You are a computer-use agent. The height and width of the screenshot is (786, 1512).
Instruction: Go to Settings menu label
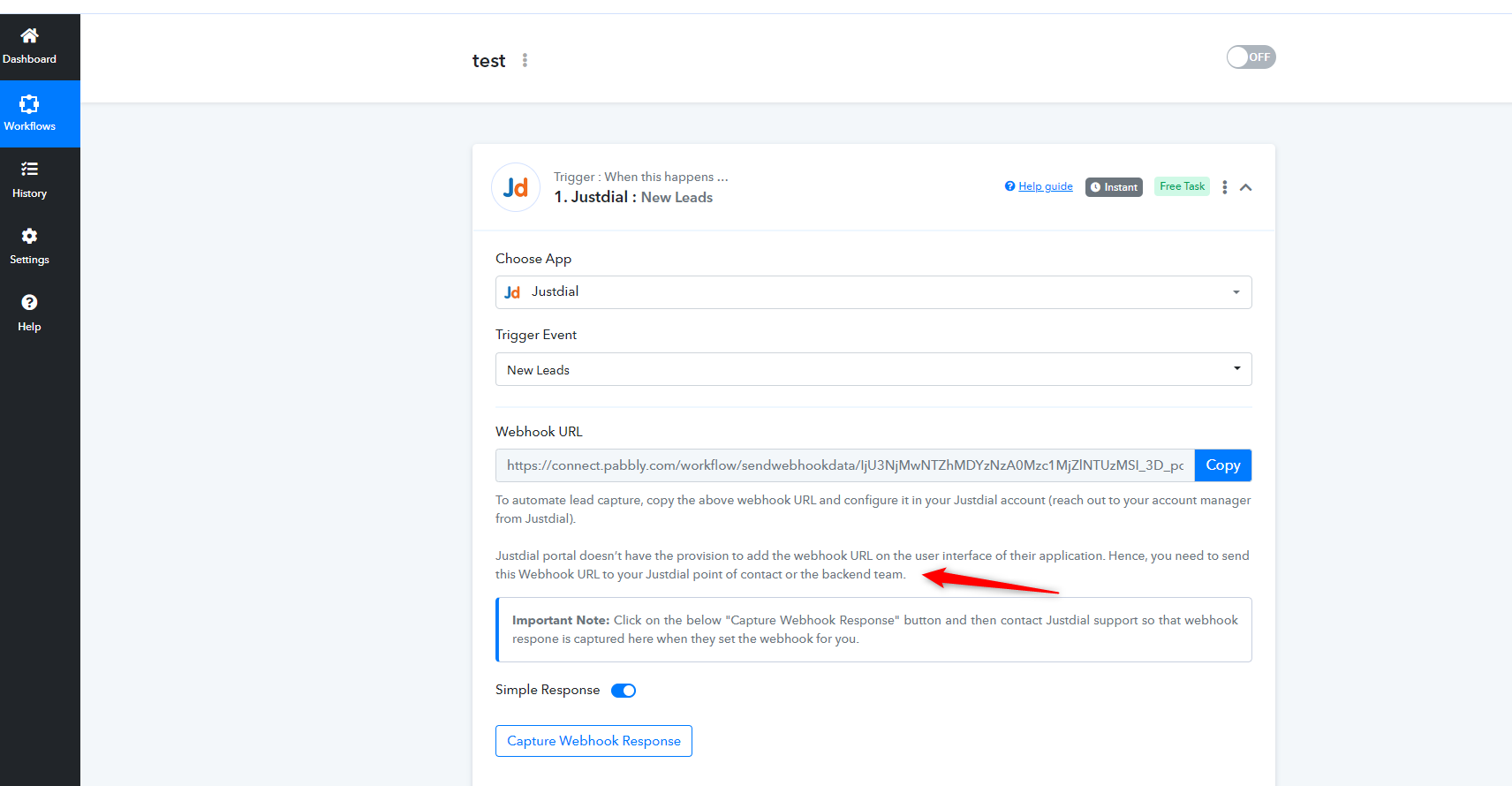(x=29, y=260)
